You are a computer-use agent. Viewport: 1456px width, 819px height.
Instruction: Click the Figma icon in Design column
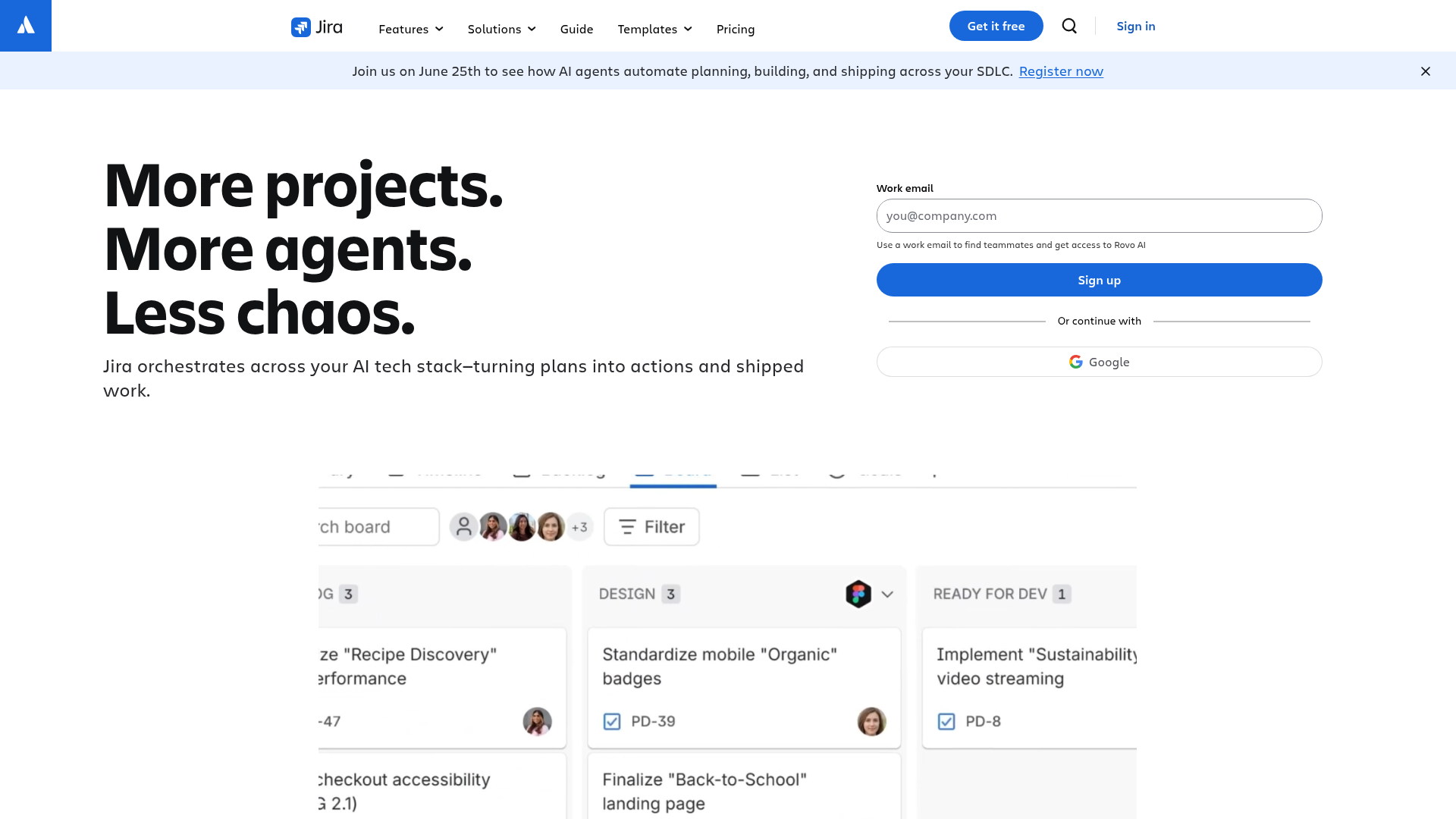point(858,594)
